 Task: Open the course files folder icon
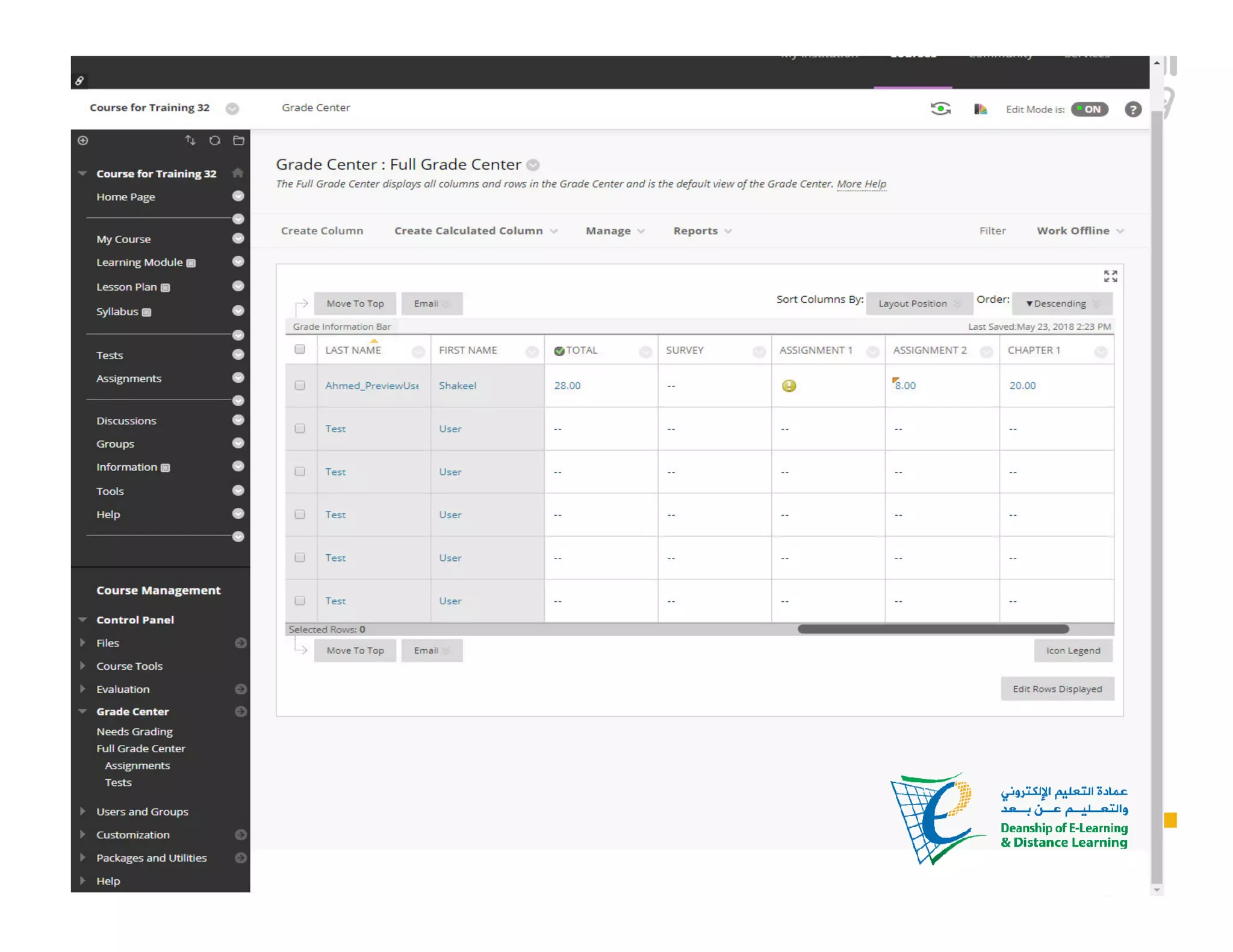(238, 140)
